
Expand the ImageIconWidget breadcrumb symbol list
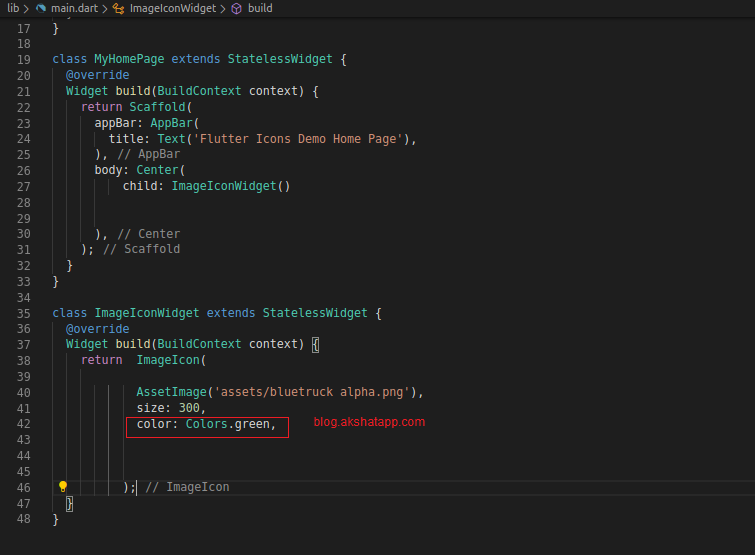pos(172,8)
